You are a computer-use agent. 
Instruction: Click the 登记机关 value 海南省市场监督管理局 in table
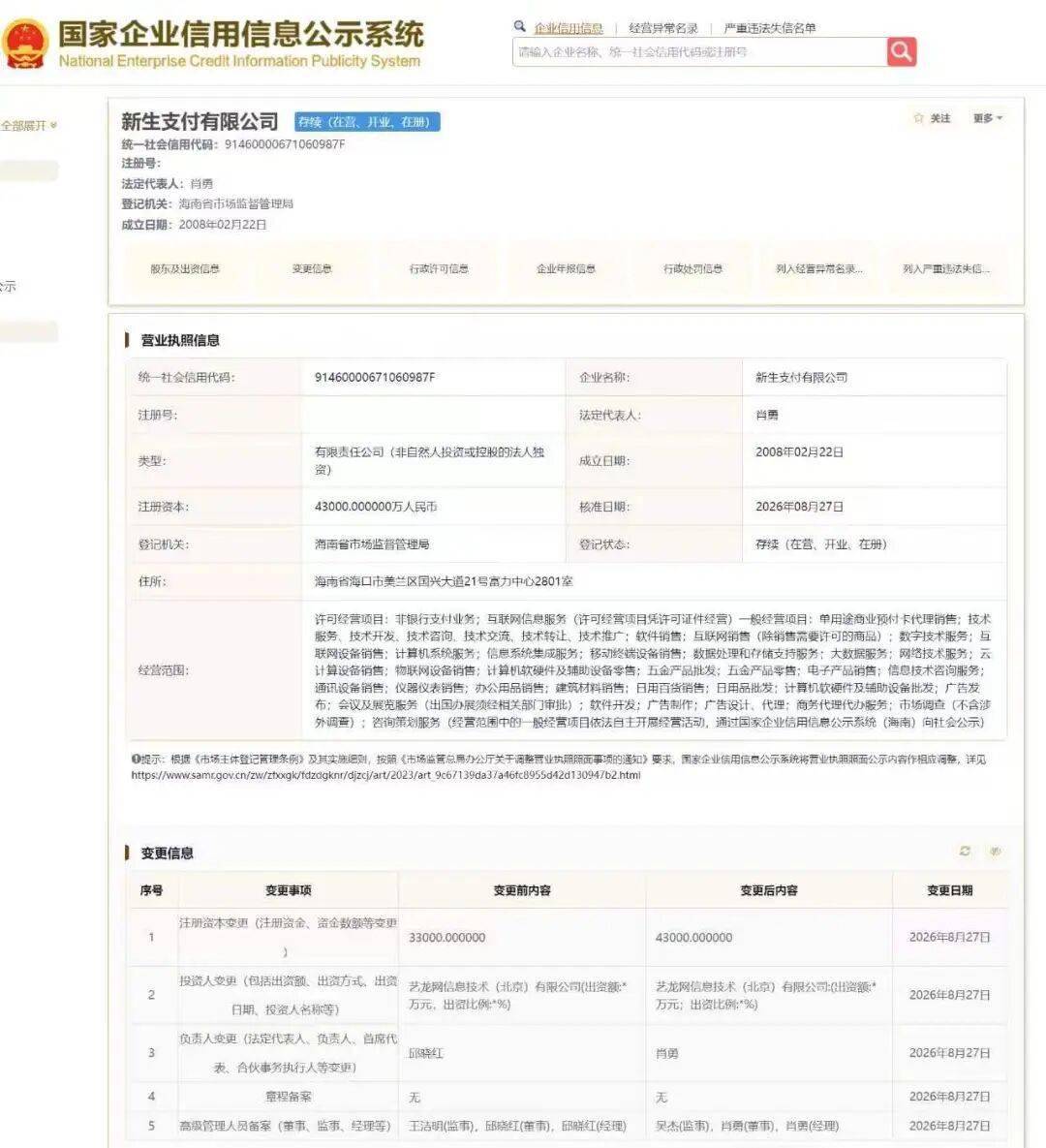click(372, 544)
